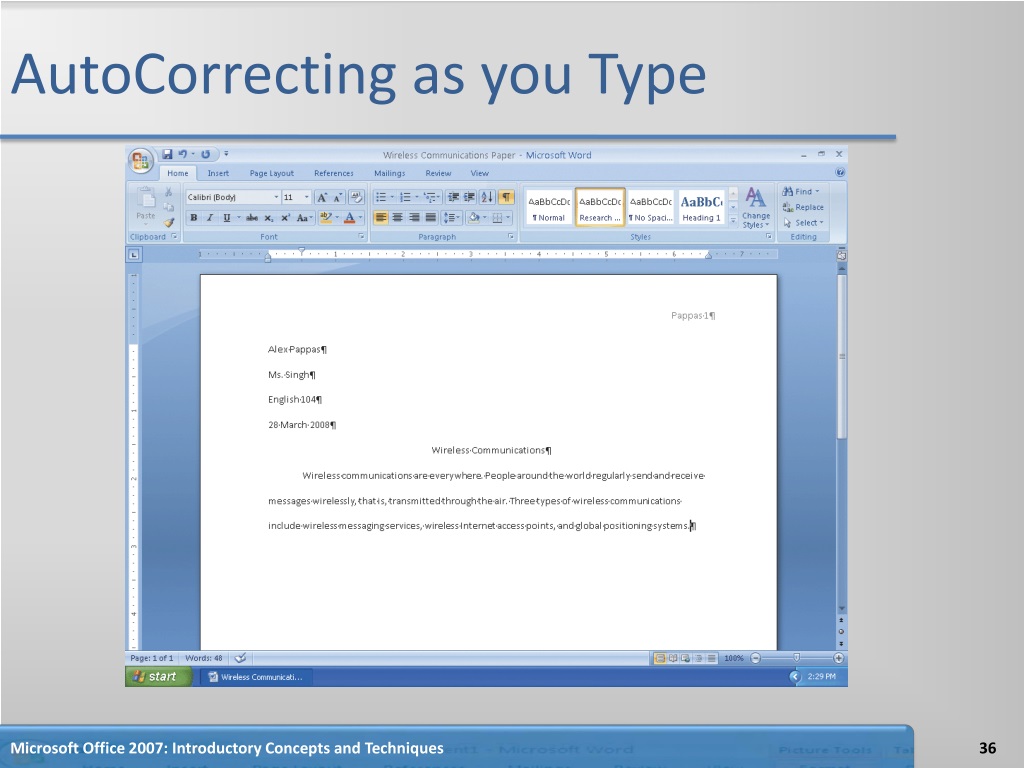Open the Review ribbon tab

(x=438, y=173)
